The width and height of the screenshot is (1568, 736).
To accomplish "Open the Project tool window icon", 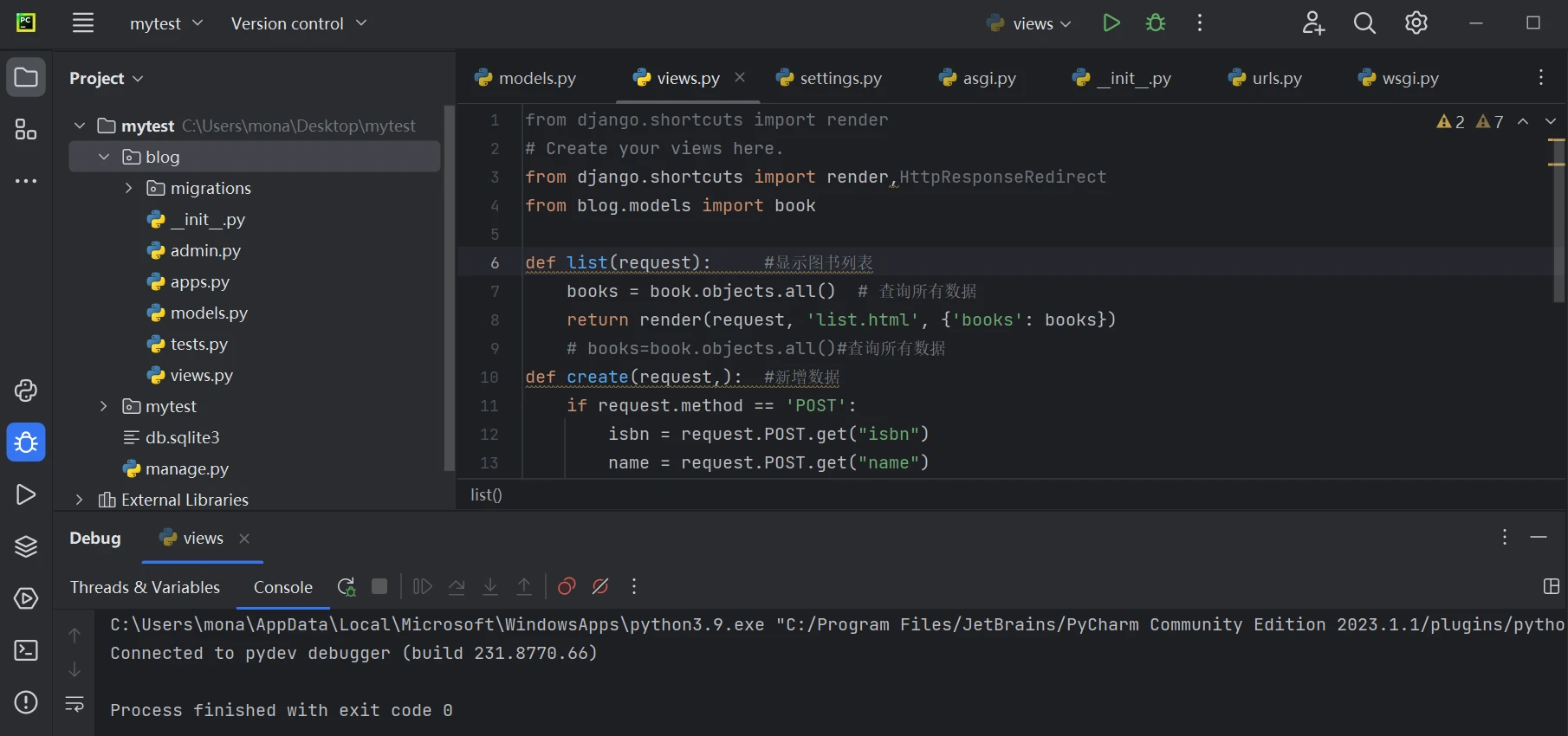I will (x=26, y=78).
